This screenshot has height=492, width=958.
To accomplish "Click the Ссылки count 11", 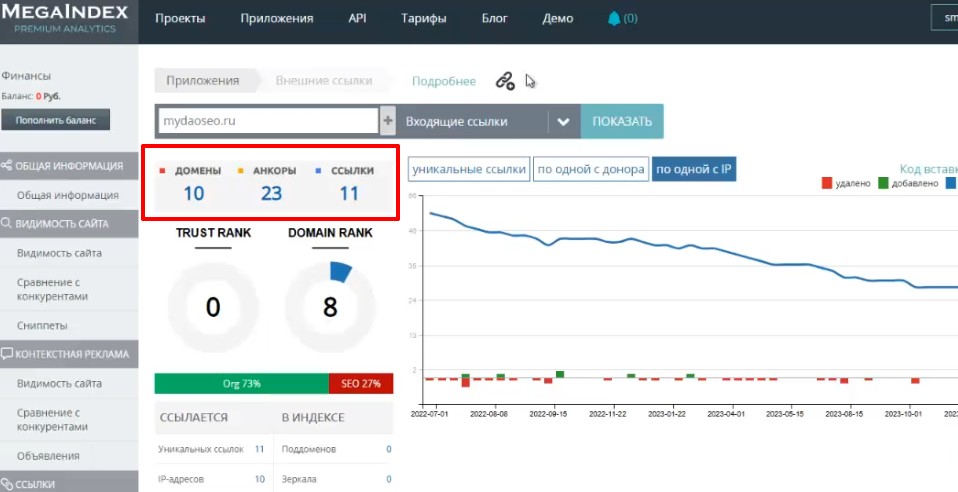I will (x=349, y=194).
